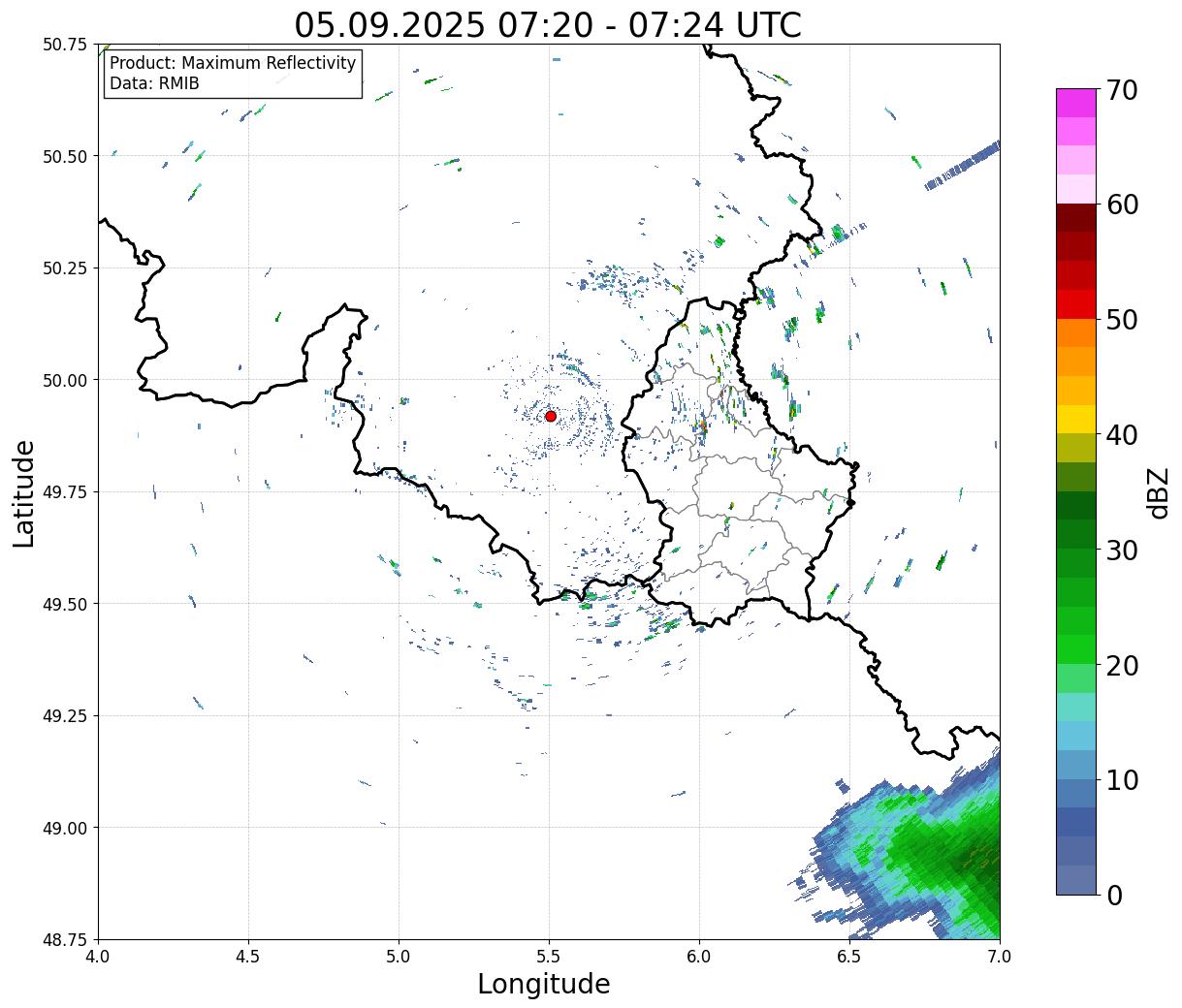This screenshot has height=1008, width=1182.
Task: Click the Longitude axis label
Action: (x=544, y=984)
